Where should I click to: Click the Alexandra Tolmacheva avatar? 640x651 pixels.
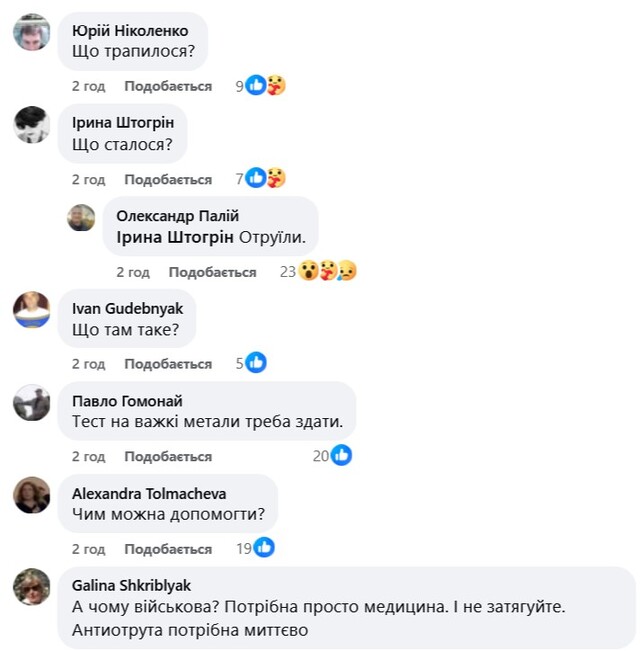32,494
